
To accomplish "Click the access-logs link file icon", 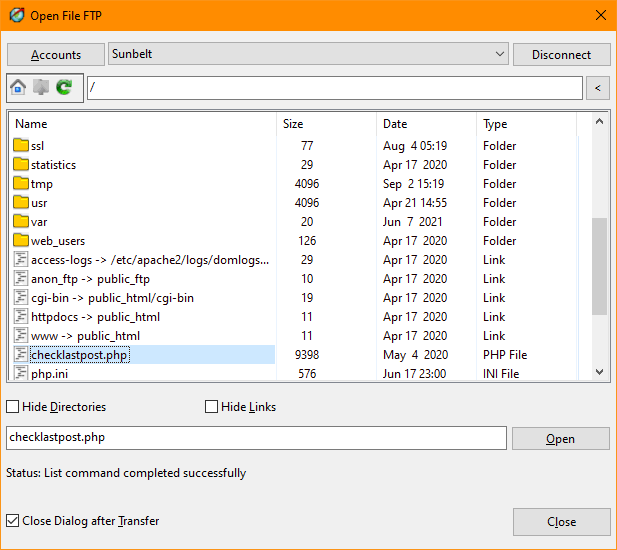I will (21, 259).
